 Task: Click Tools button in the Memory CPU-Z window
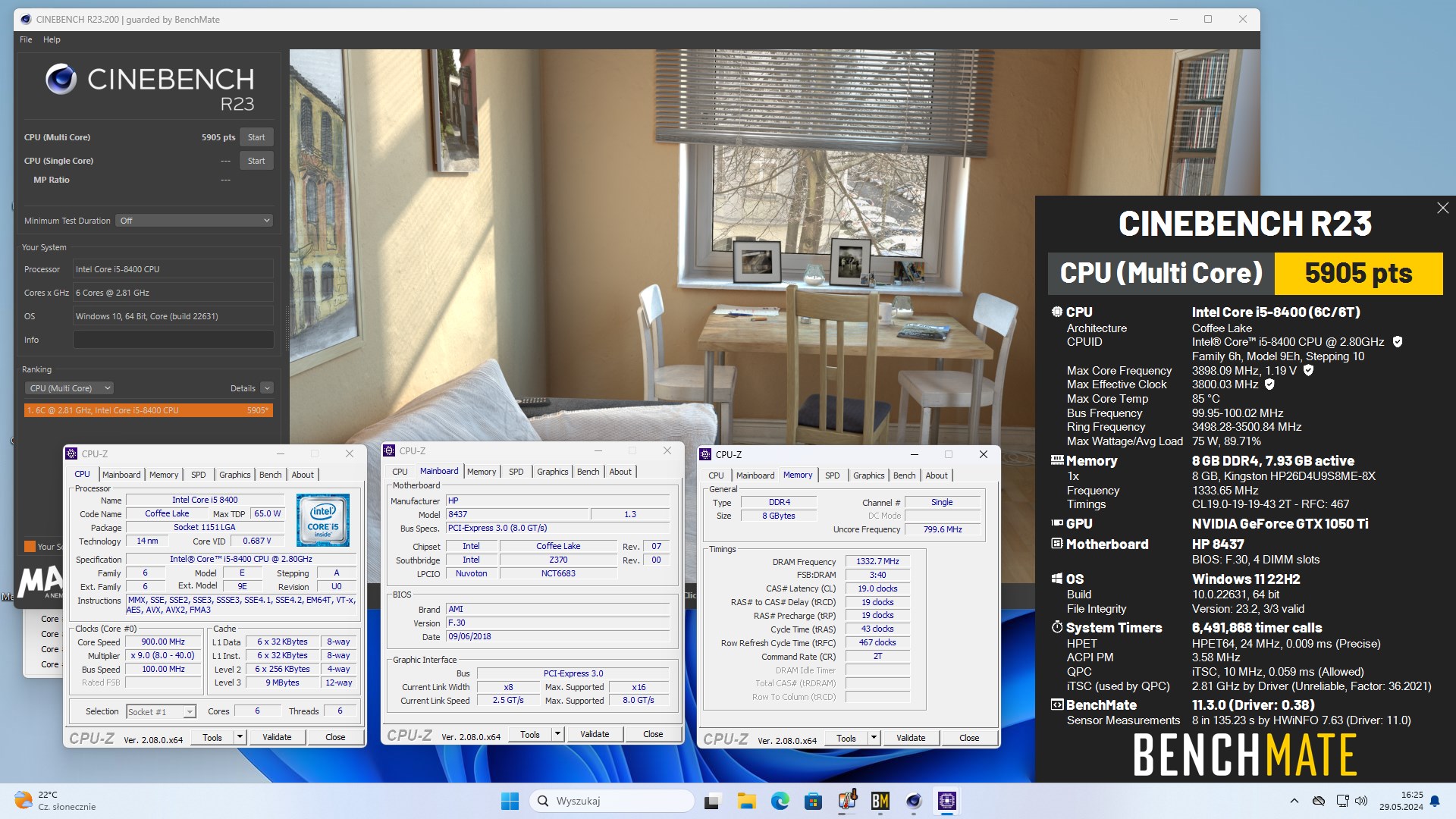pyautogui.click(x=846, y=738)
